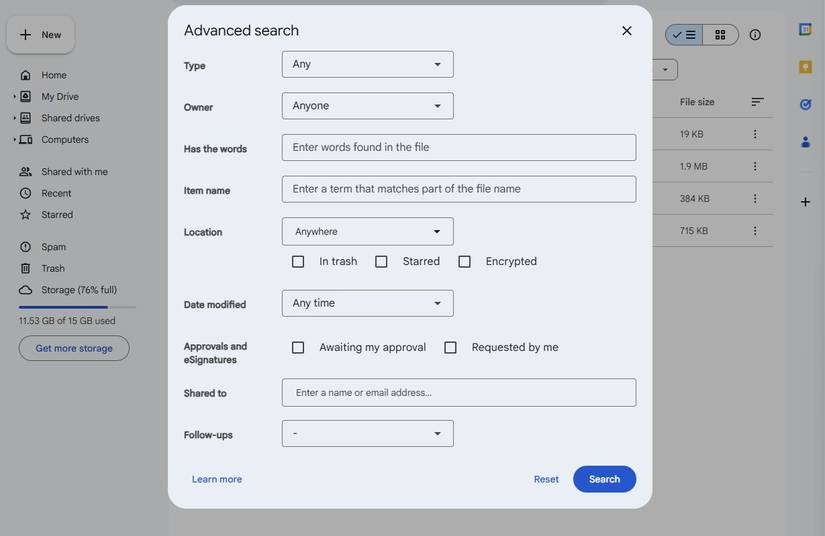Image resolution: width=825 pixels, height=536 pixels.
Task: Get add-ons with the plus icon
Action: (805, 202)
